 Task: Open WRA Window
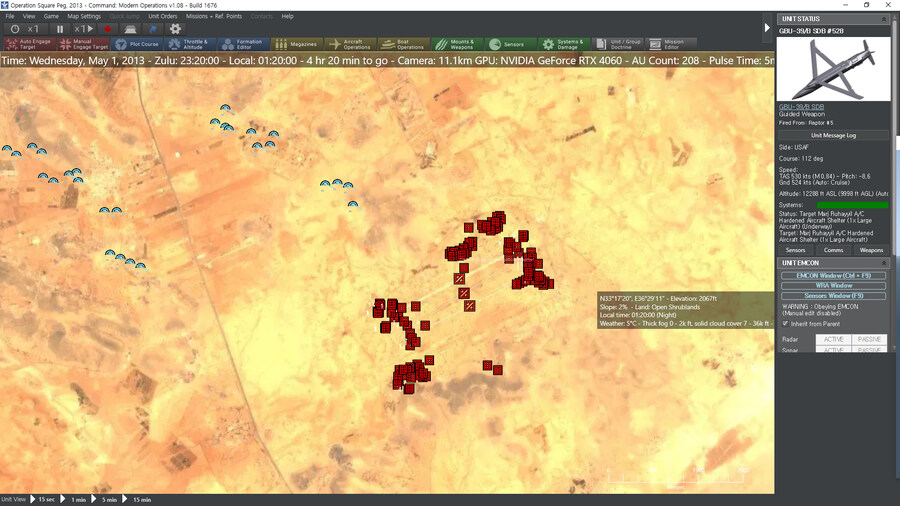[833, 286]
